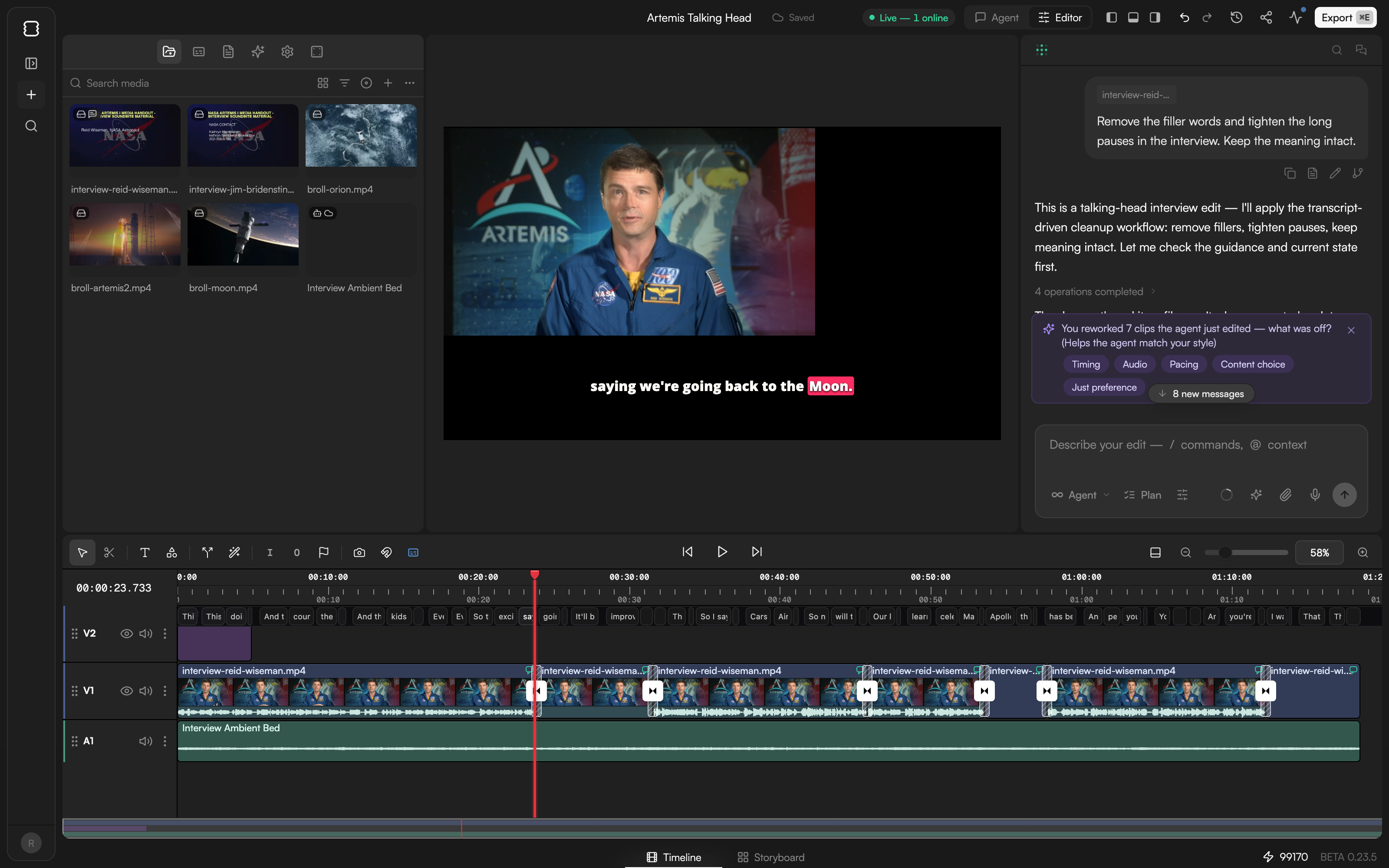Screen dimensions: 1389x868
Task: Open the media folder panel
Action: [x=169, y=52]
